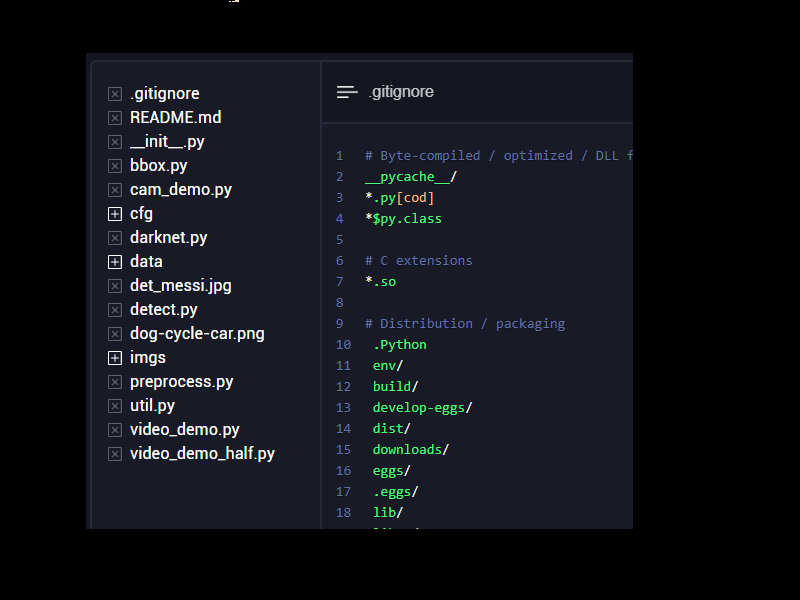The width and height of the screenshot is (800, 600).
Task: Open detect.py from the file tree
Action: coord(164,310)
